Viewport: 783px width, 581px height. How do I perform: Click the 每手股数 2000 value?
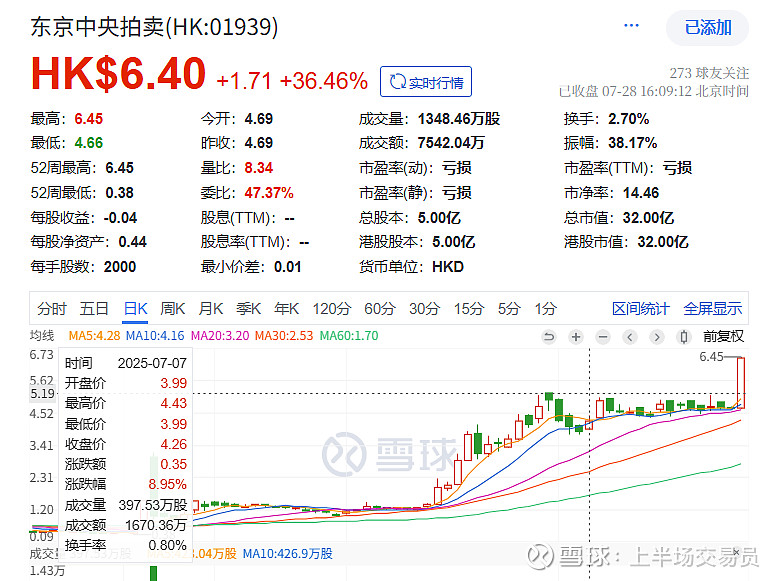coord(120,267)
